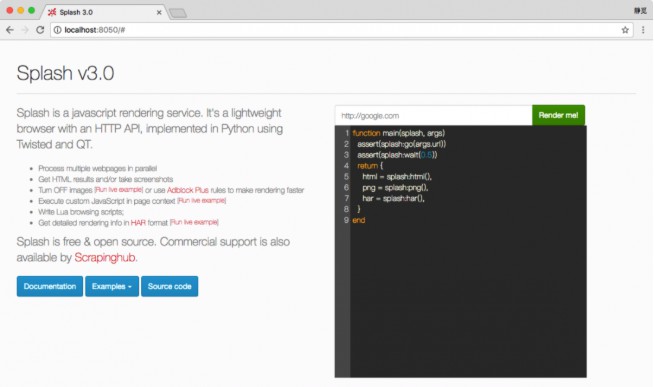This screenshot has width=654, height=387.
Task: Click code line 'har = splash:har(),'
Action: (x=393, y=198)
